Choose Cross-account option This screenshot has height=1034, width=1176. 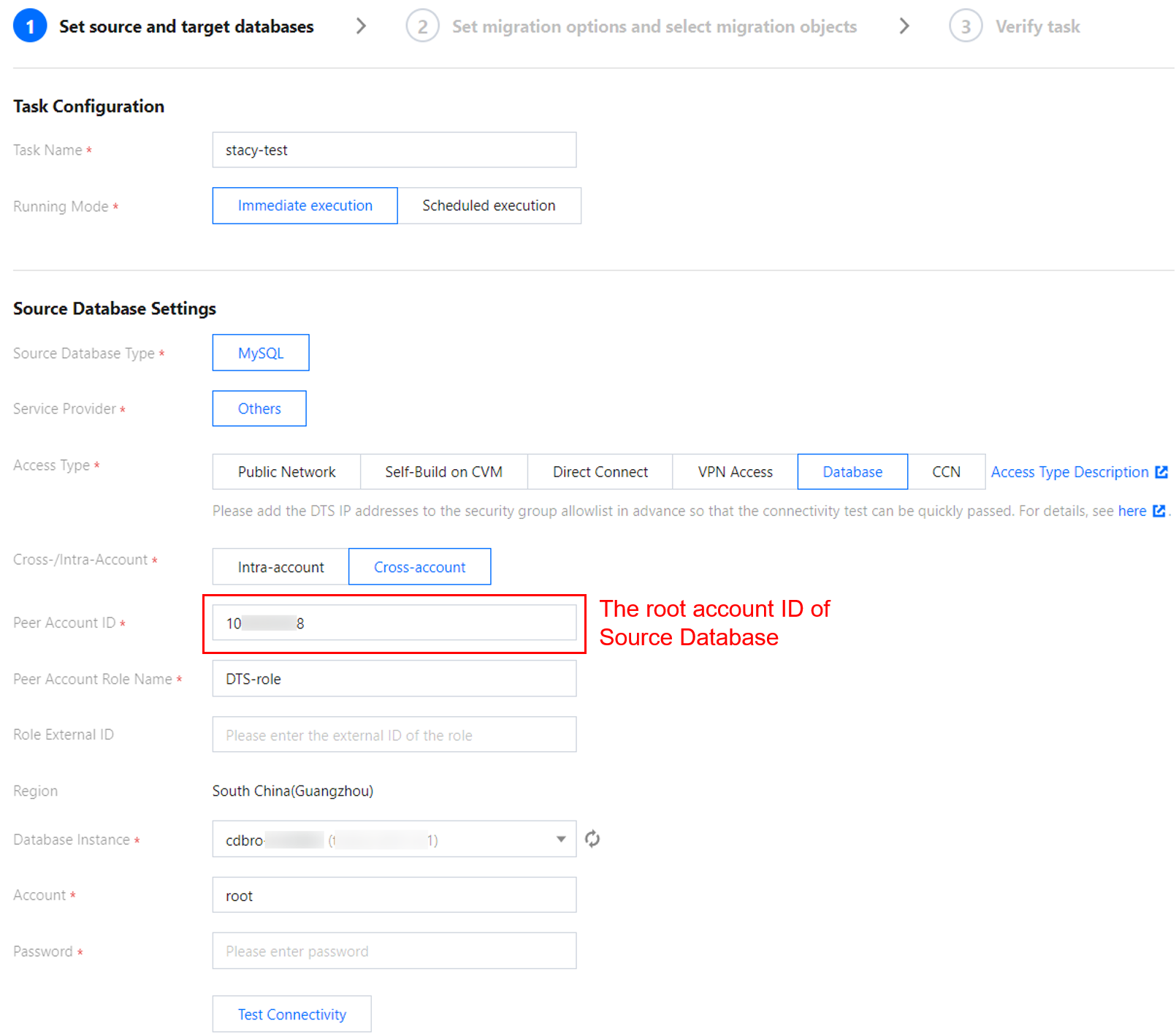(x=419, y=567)
